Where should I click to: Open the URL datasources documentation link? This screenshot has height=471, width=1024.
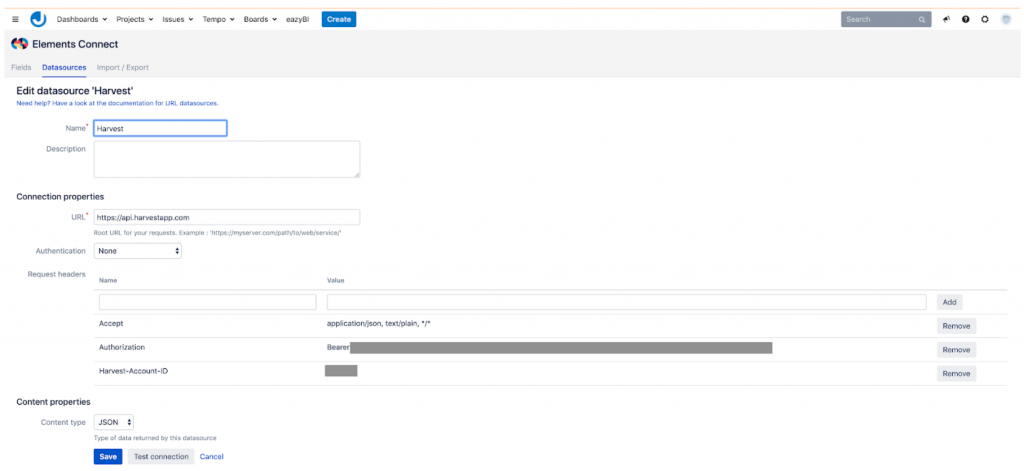click(x=118, y=103)
